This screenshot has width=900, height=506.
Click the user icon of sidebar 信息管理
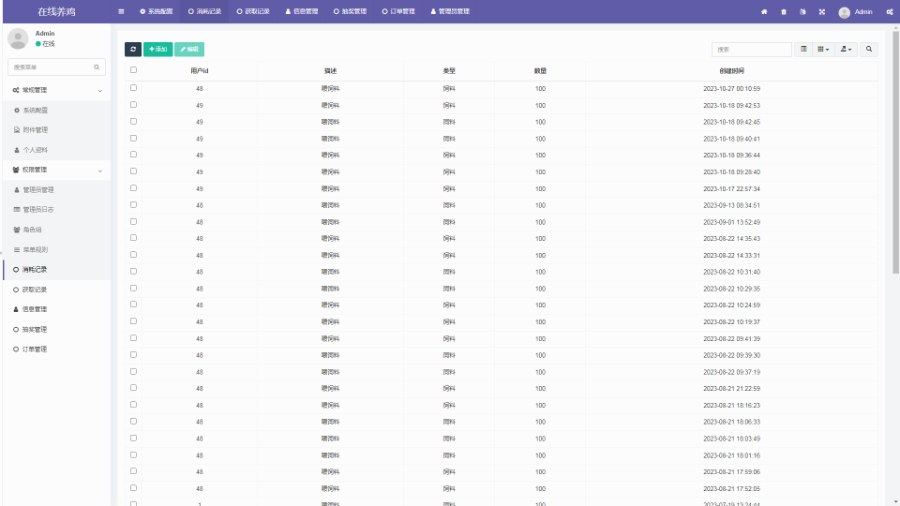point(16,309)
